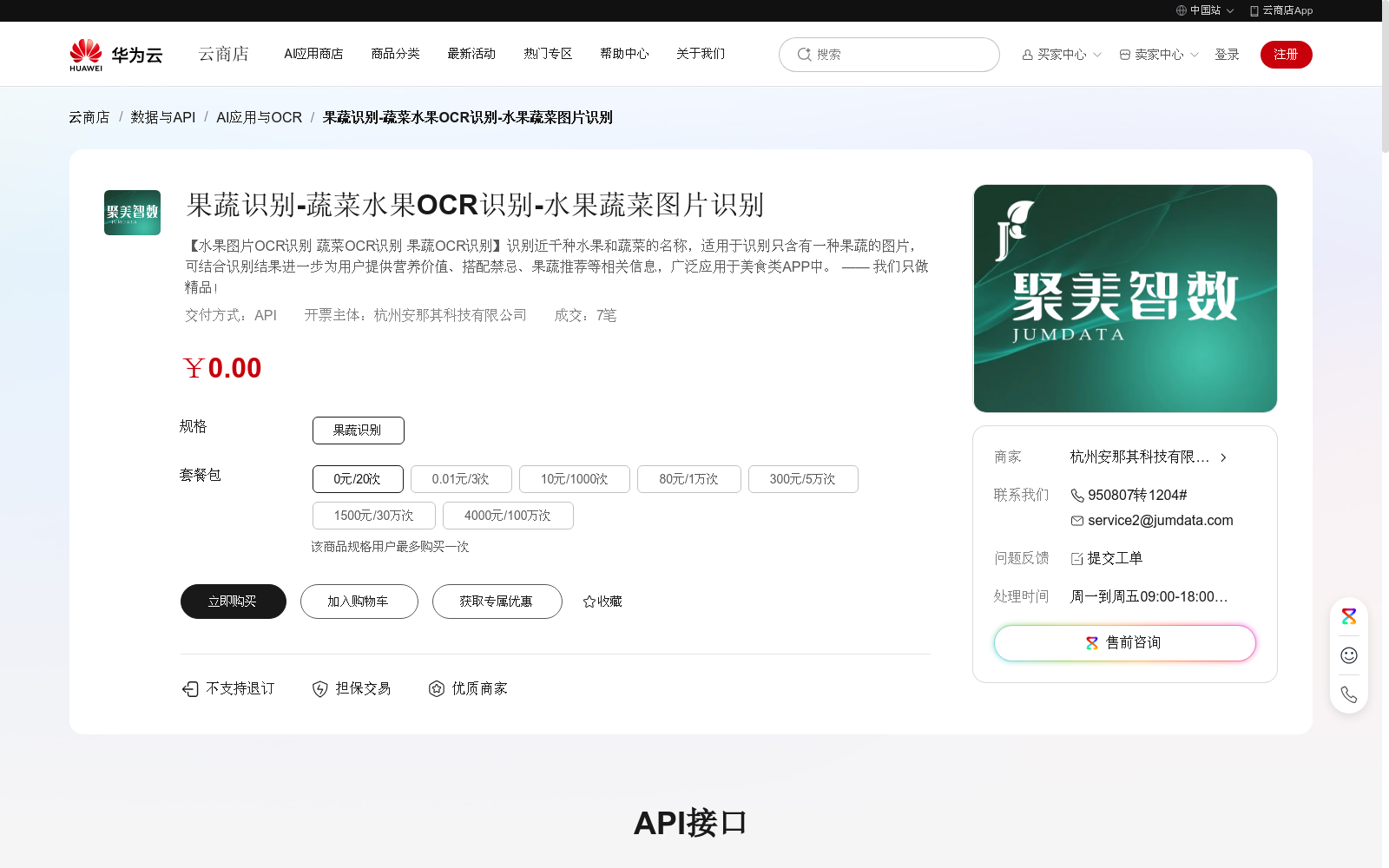Select the 300元/5万次 package

803,479
